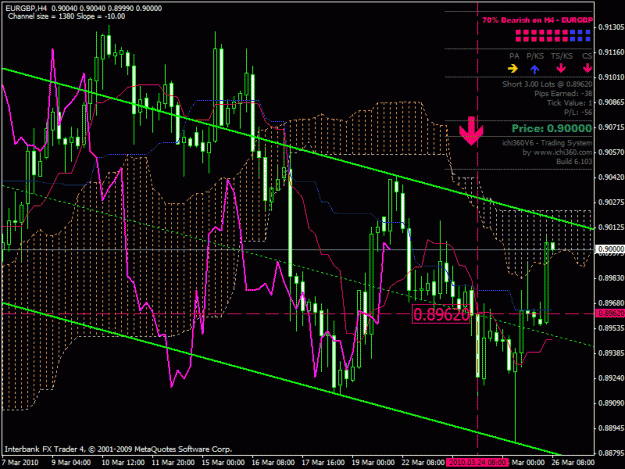Click the 0.89620 entry price label on chart

[x=441, y=314]
